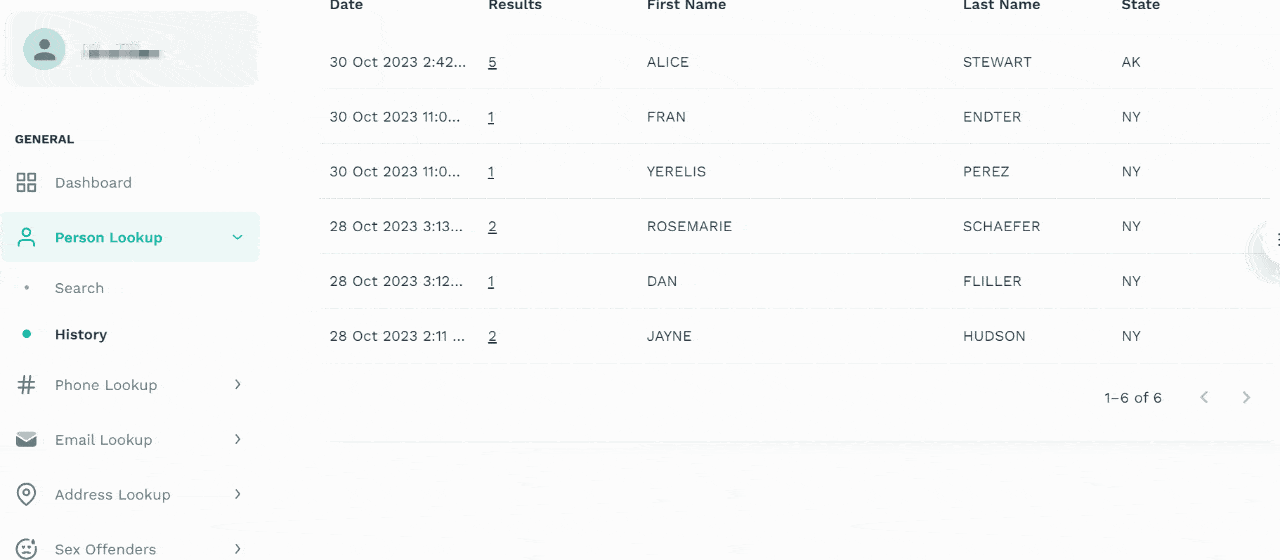Click the Person Lookup person icon
Screen dimensions: 1280x560
[x=26, y=238]
